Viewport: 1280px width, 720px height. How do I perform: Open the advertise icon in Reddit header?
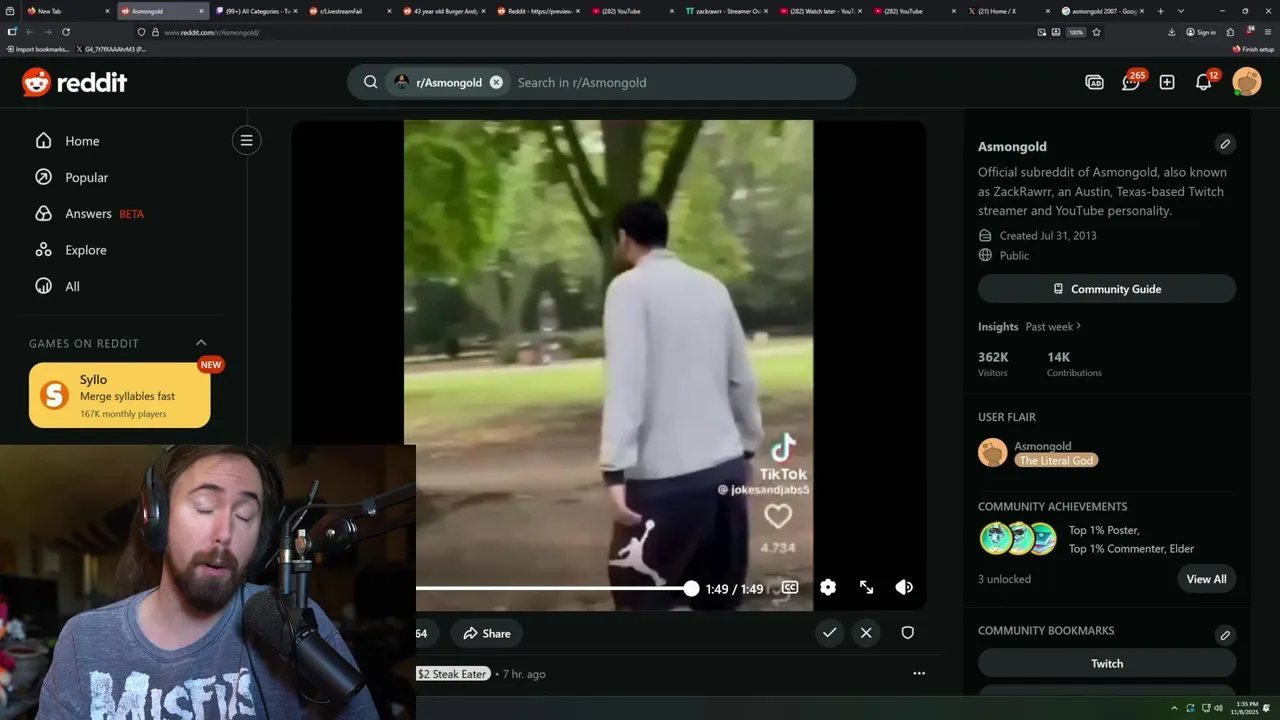click(x=1094, y=82)
